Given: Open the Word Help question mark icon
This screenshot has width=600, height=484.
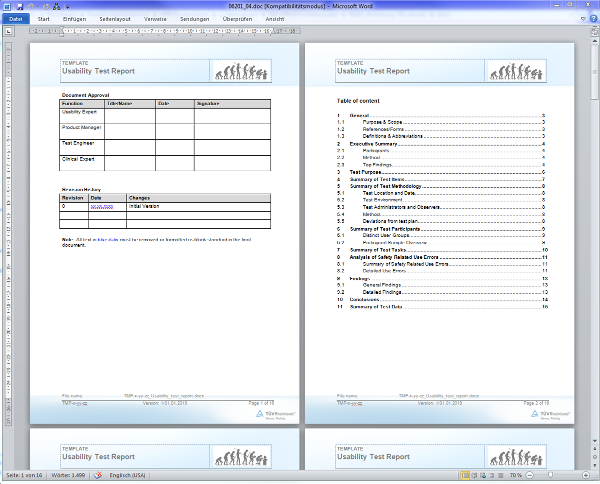Looking at the screenshot, I should 591,19.
